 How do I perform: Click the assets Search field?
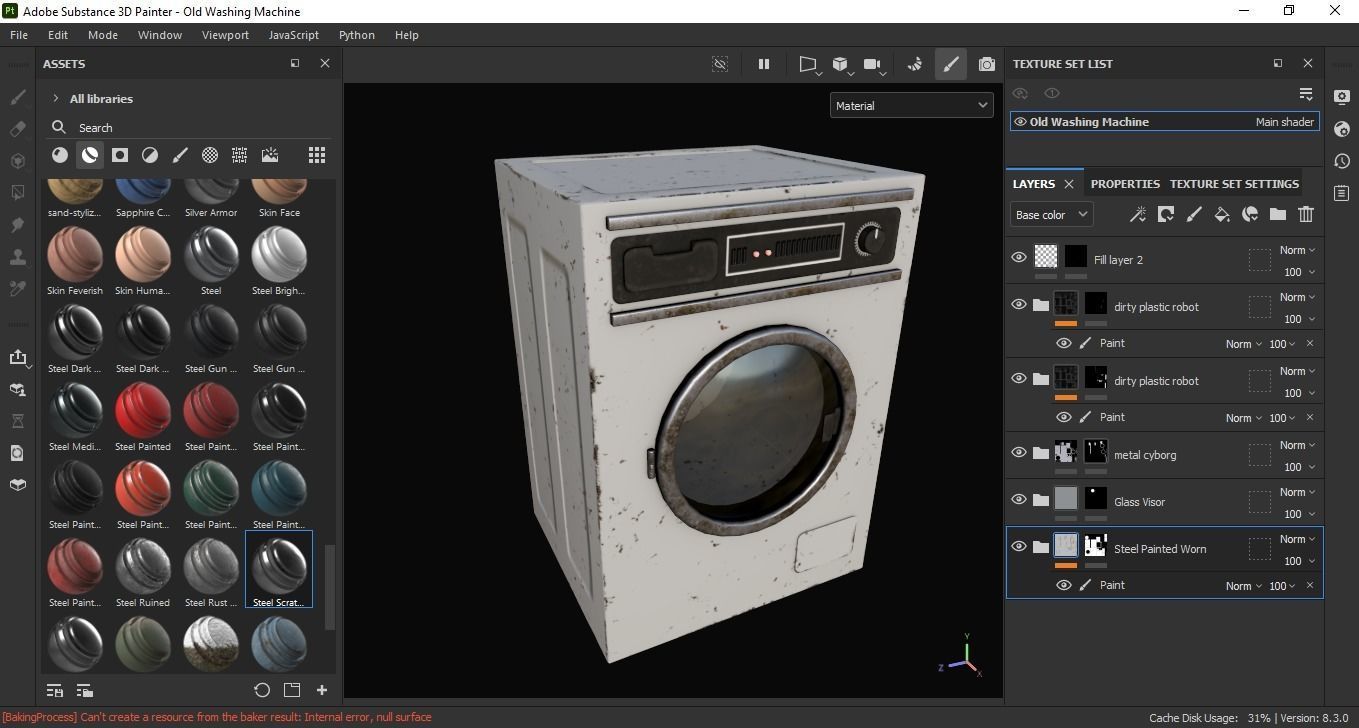pos(190,127)
